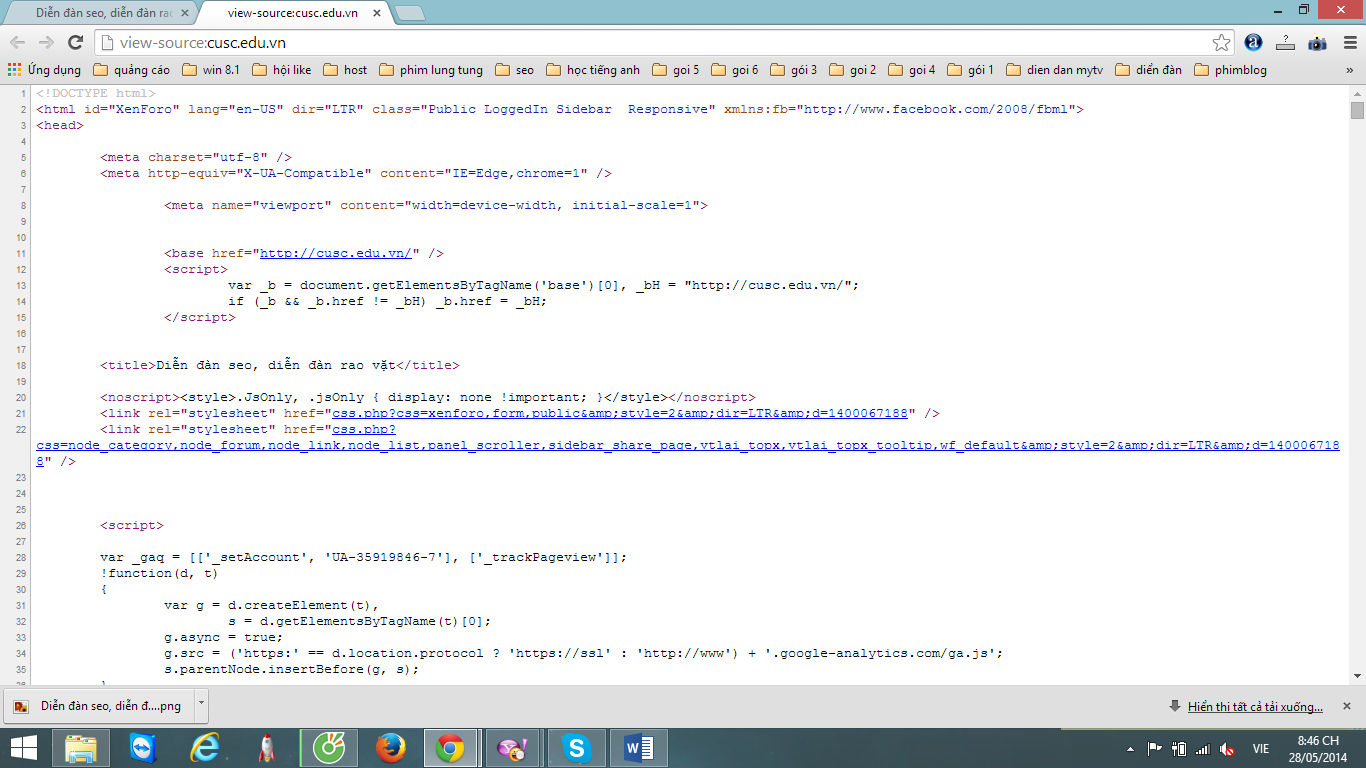Open the Windows Start button
Screen dimensions: 1366x768
coord(24,748)
